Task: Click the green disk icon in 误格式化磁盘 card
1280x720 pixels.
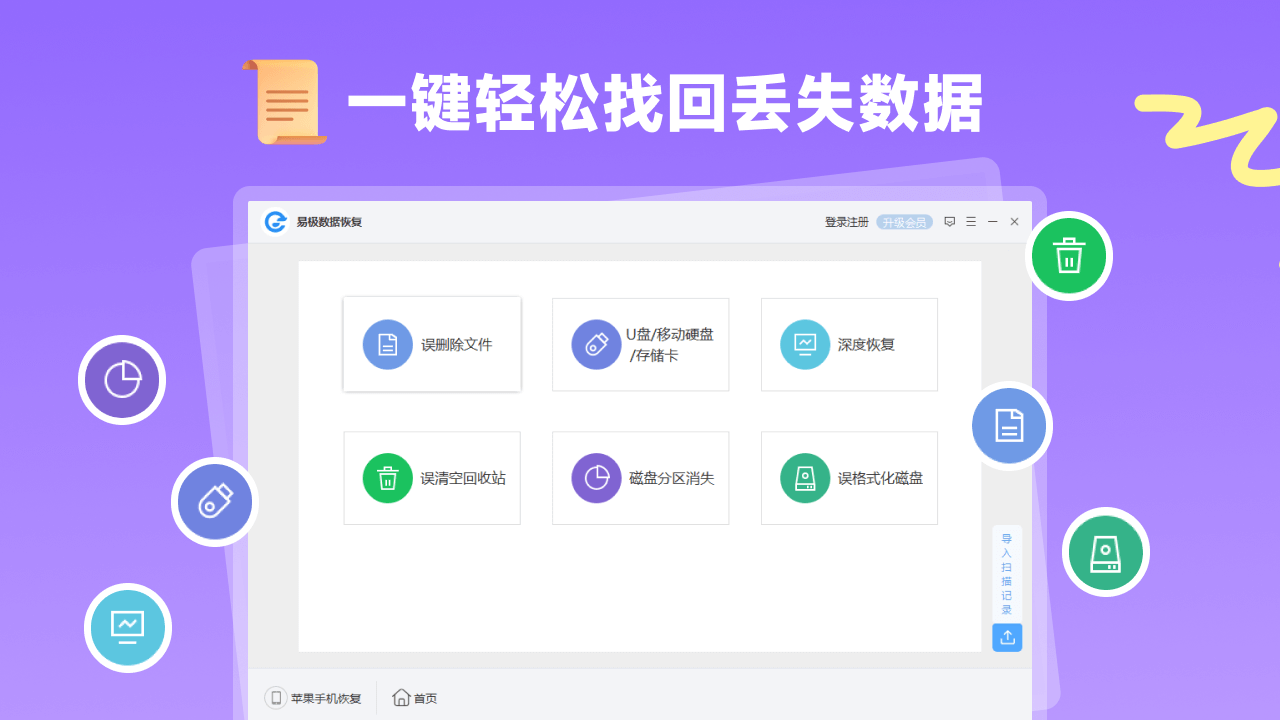Action: pos(805,478)
